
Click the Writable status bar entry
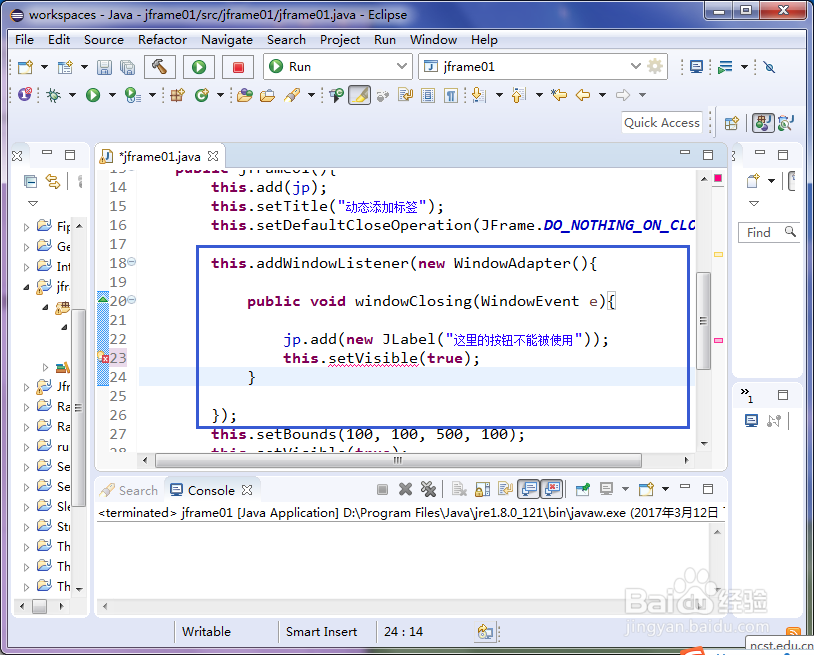pyautogui.click(x=206, y=632)
